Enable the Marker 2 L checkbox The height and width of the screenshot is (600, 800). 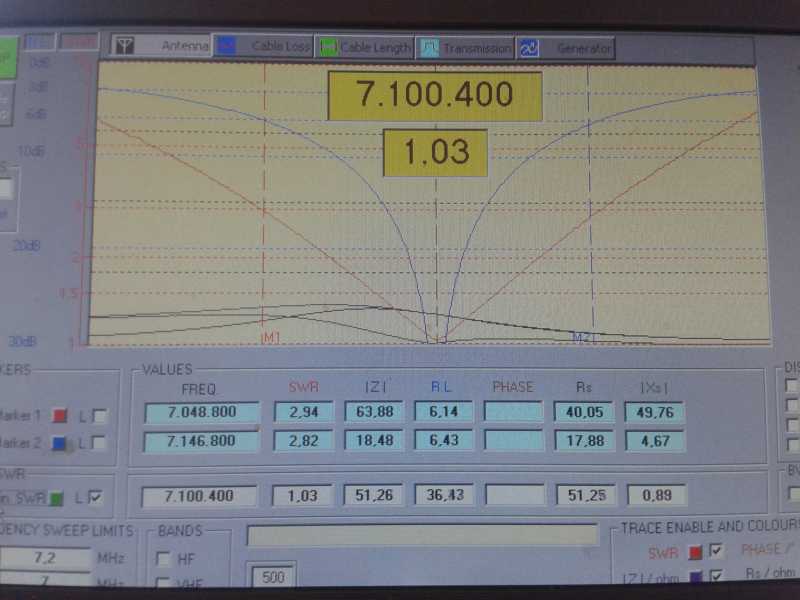100,443
